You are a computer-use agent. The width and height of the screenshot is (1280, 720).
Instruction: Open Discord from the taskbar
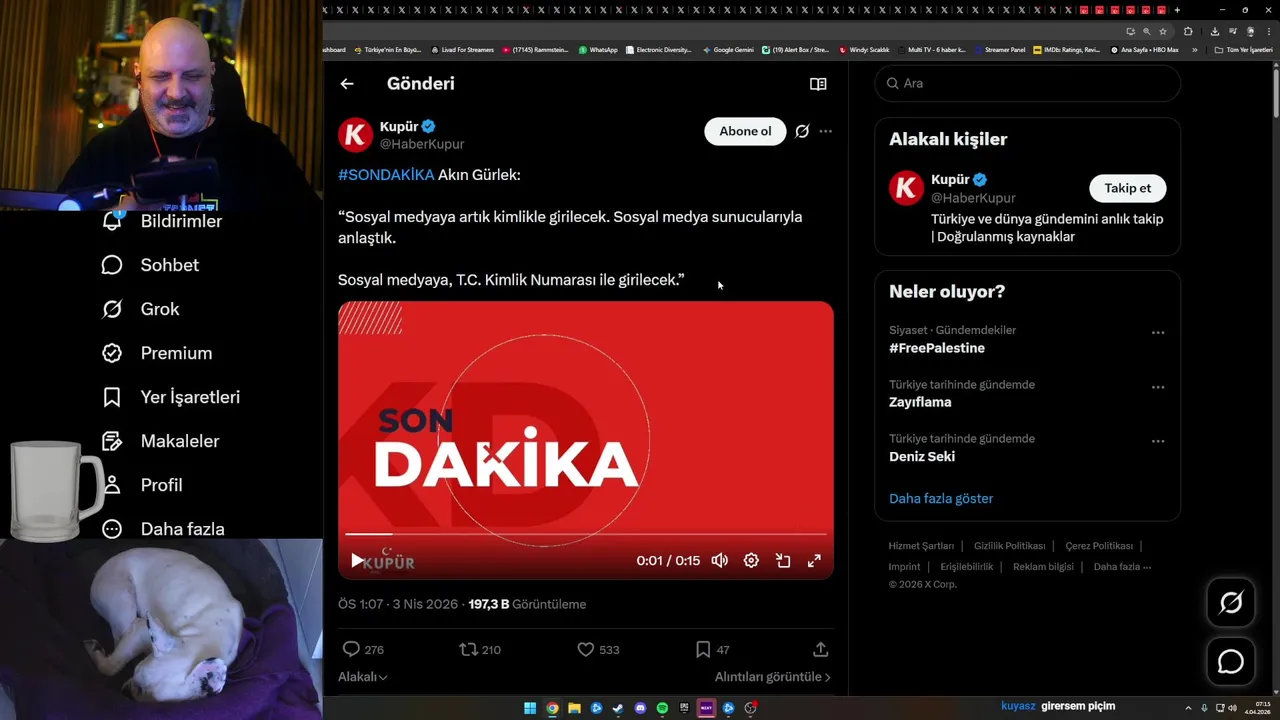tap(640, 708)
